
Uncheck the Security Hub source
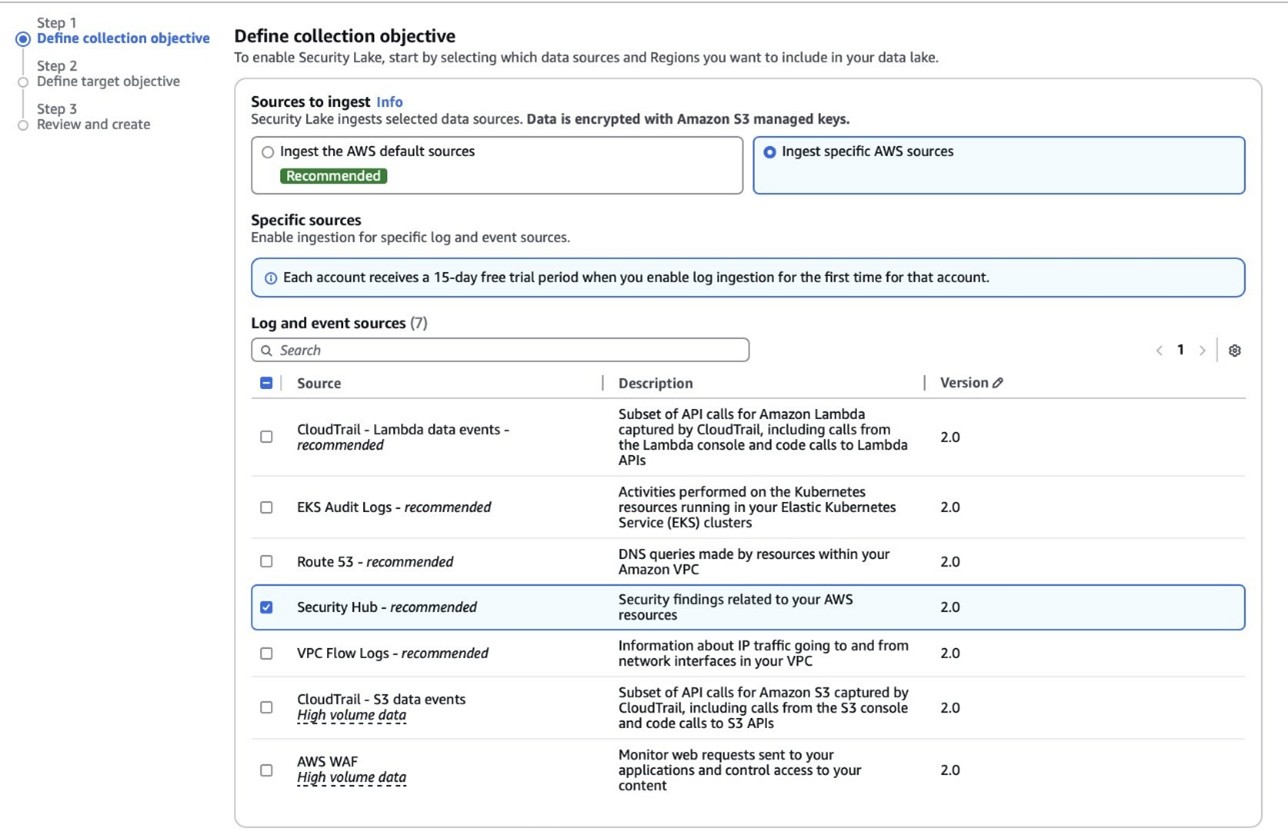[x=266, y=606]
